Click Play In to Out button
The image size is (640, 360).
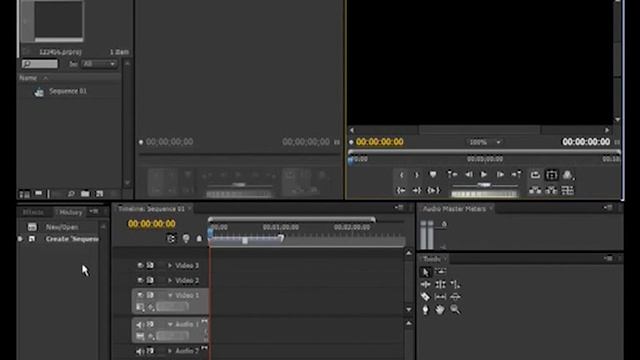click(x=433, y=191)
